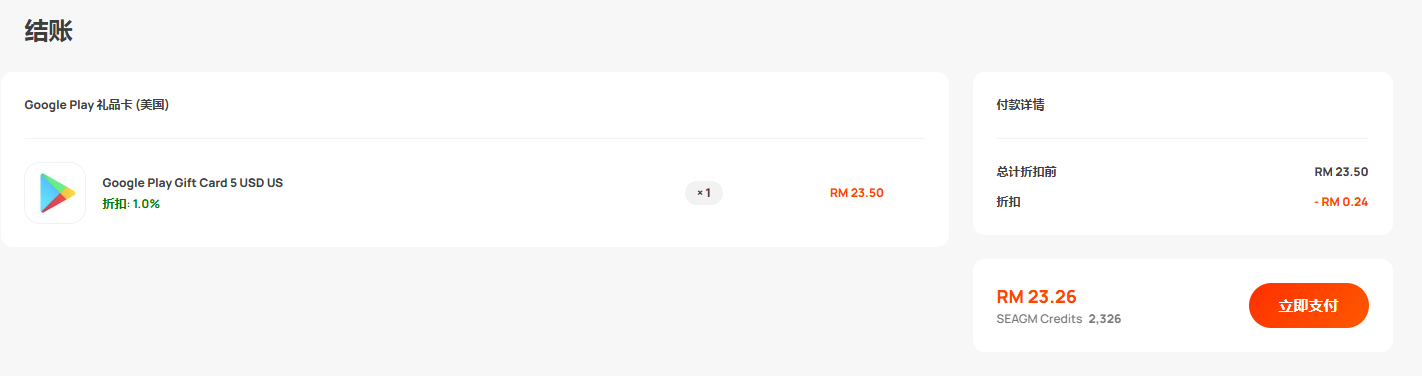Open Google Play Gift Card 5 USD US product name
Screen dimensions: 1422x376
click(193, 183)
